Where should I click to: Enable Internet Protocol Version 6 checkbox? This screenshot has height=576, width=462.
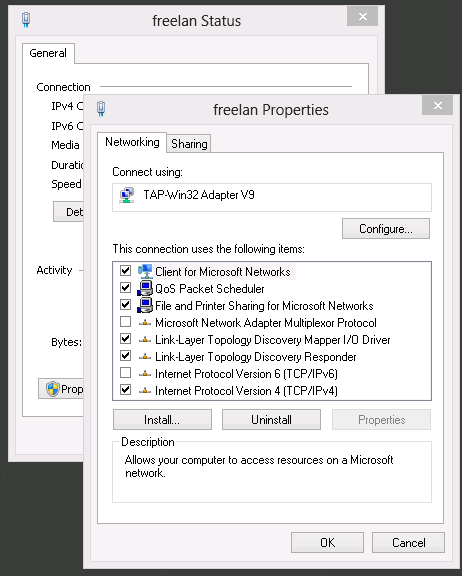(126, 373)
